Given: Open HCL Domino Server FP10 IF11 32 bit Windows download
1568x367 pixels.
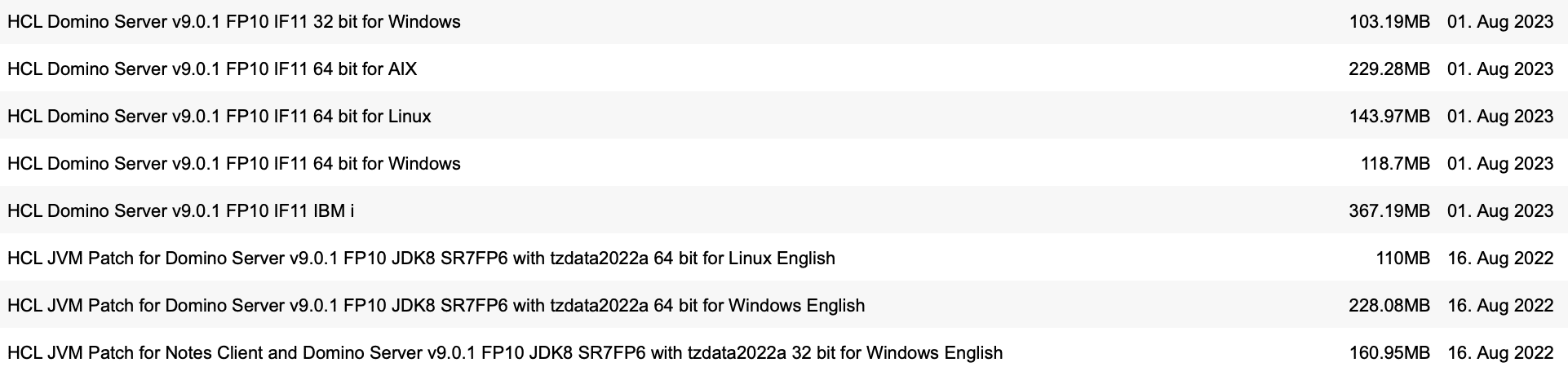Looking at the screenshot, I should tap(234, 22).
